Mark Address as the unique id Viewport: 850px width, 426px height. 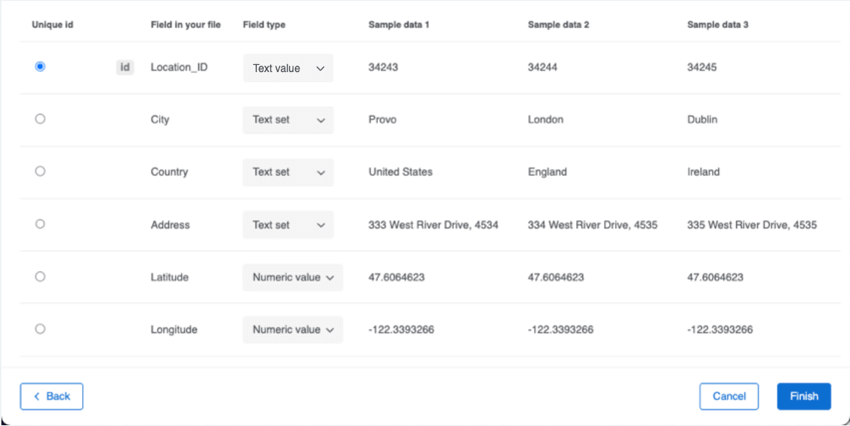point(40,224)
